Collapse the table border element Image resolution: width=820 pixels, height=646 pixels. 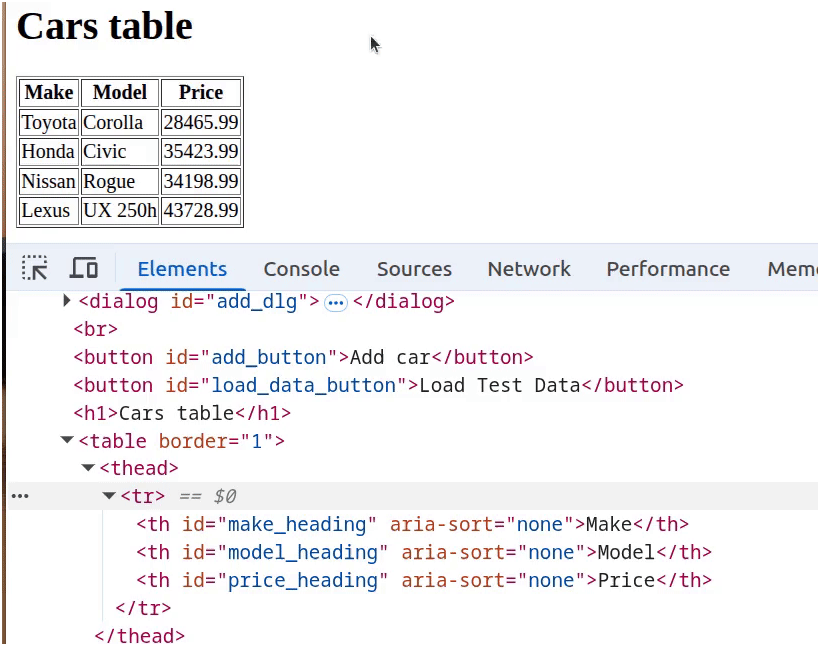(67, 440)
